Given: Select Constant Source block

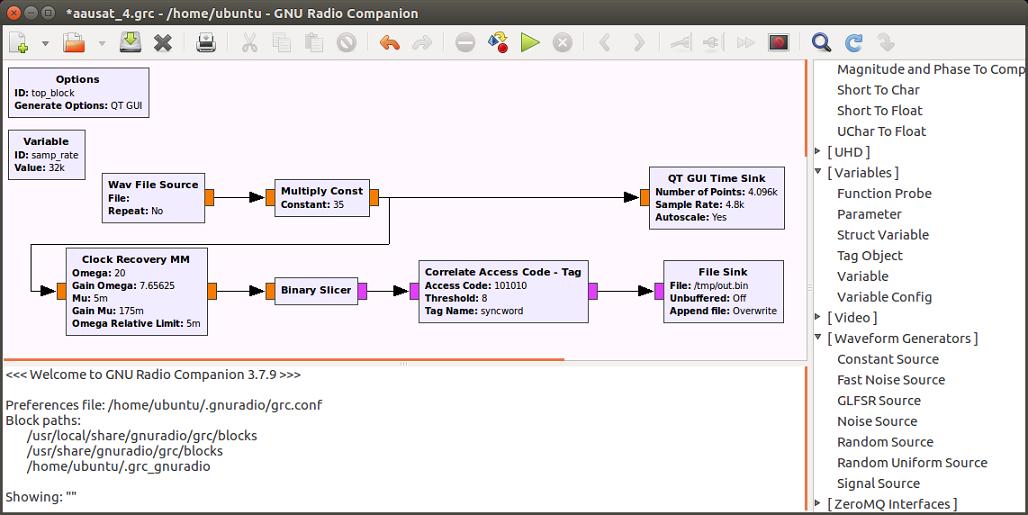Looking at the screenshot, I should 888,359.
